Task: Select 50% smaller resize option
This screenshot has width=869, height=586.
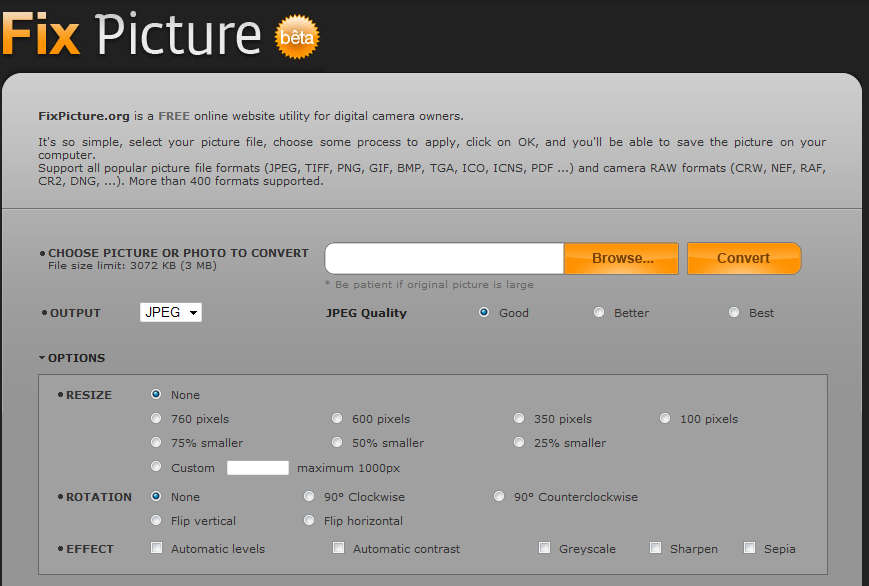Action: [x=337, y=442]
